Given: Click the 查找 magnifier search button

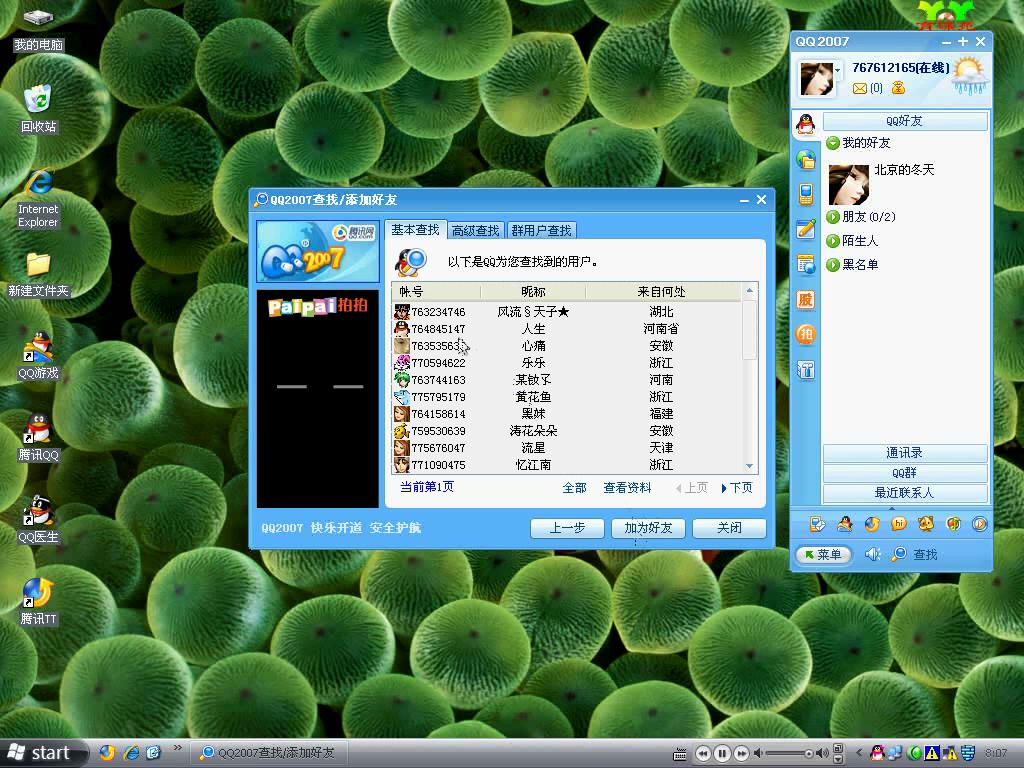Looking at the screenshot, I should 914,554.
